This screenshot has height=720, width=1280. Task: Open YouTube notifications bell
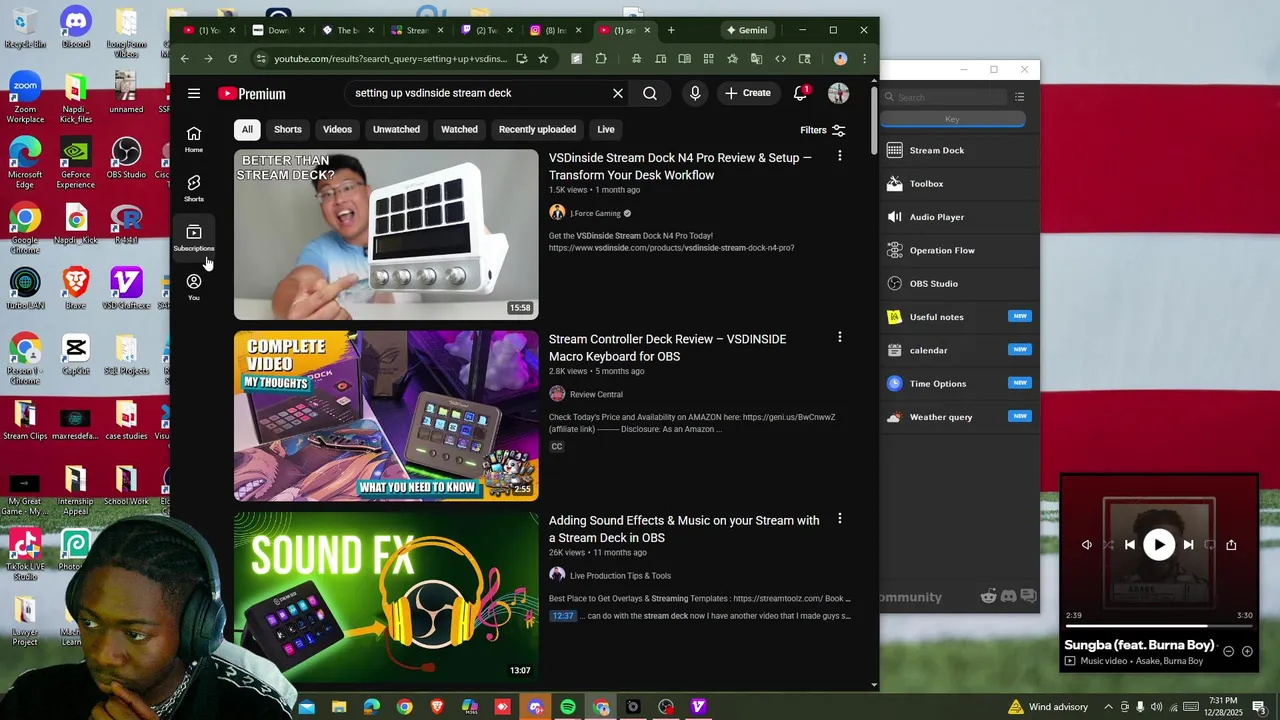[800, 93]
